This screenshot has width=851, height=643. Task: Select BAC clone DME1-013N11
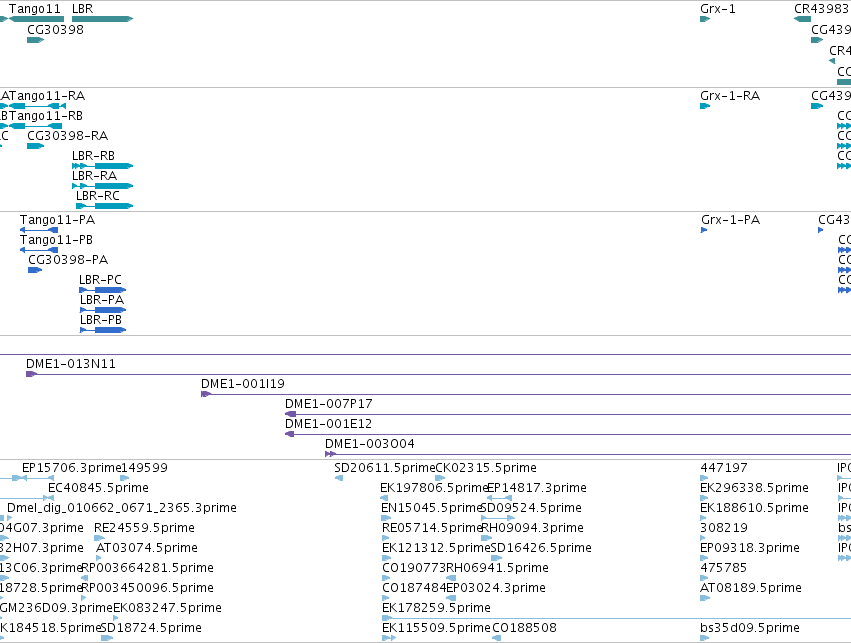point(439,374)
